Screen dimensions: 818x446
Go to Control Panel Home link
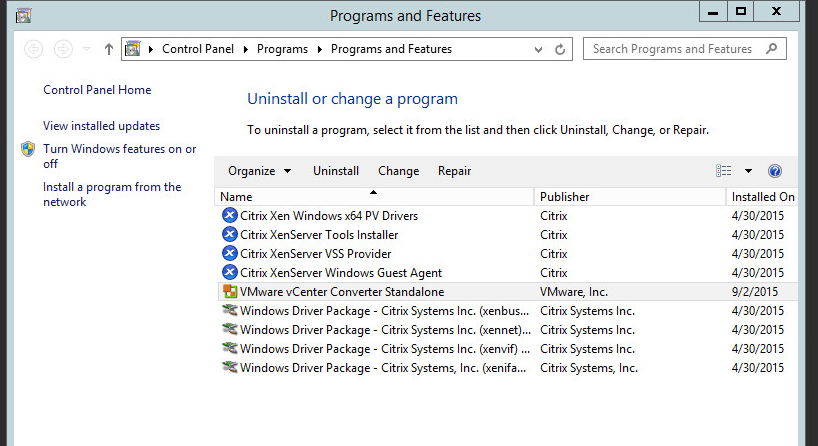97,90
